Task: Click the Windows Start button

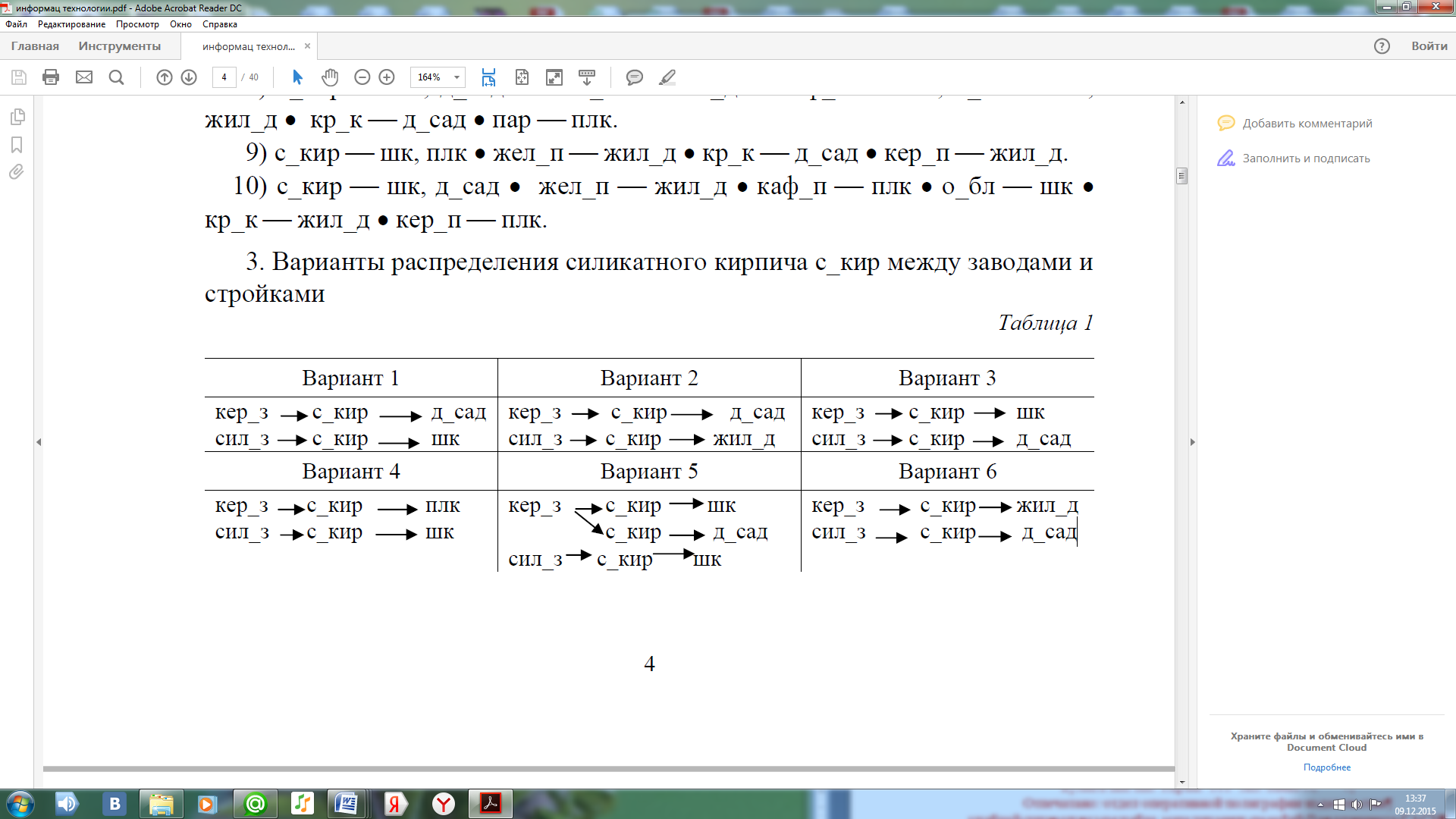Action: pyautogui.click(x=20, y=804)
